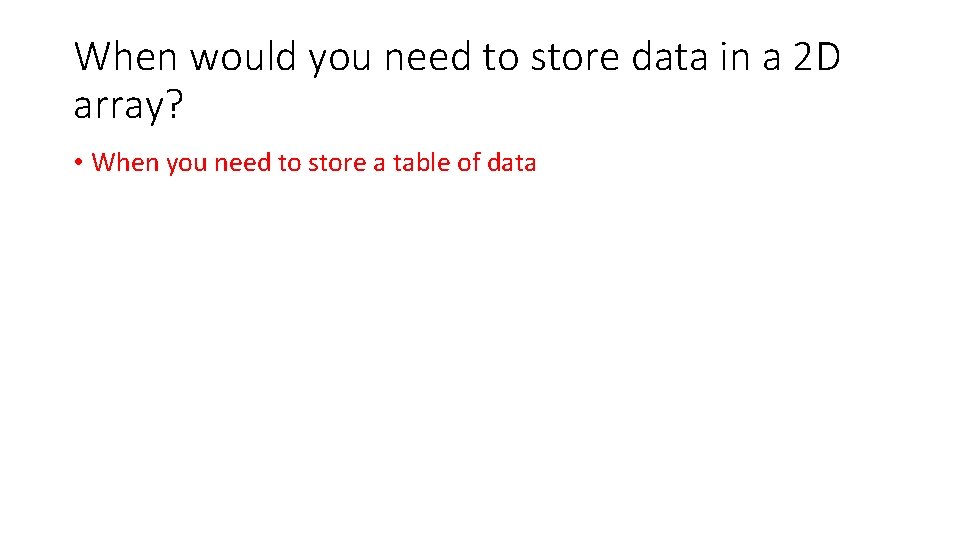
Task: Click the empty white slide body area
Action: 480,355
